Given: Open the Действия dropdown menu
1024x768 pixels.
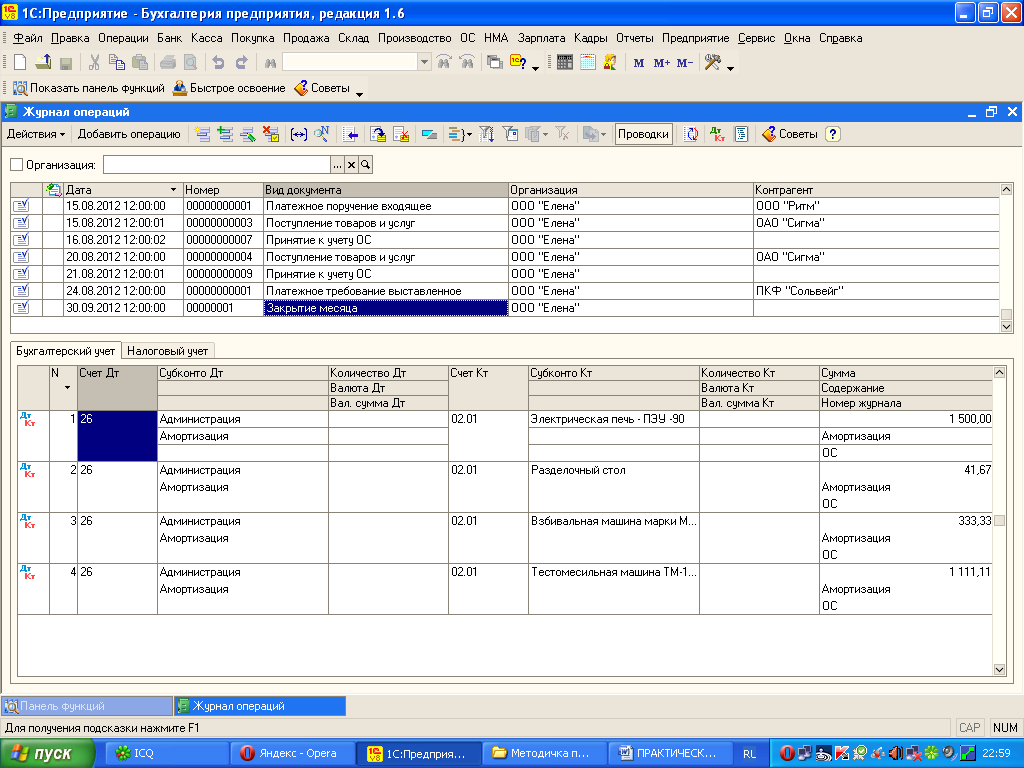Looking at the screenshot, I should [x=36, y=135].
